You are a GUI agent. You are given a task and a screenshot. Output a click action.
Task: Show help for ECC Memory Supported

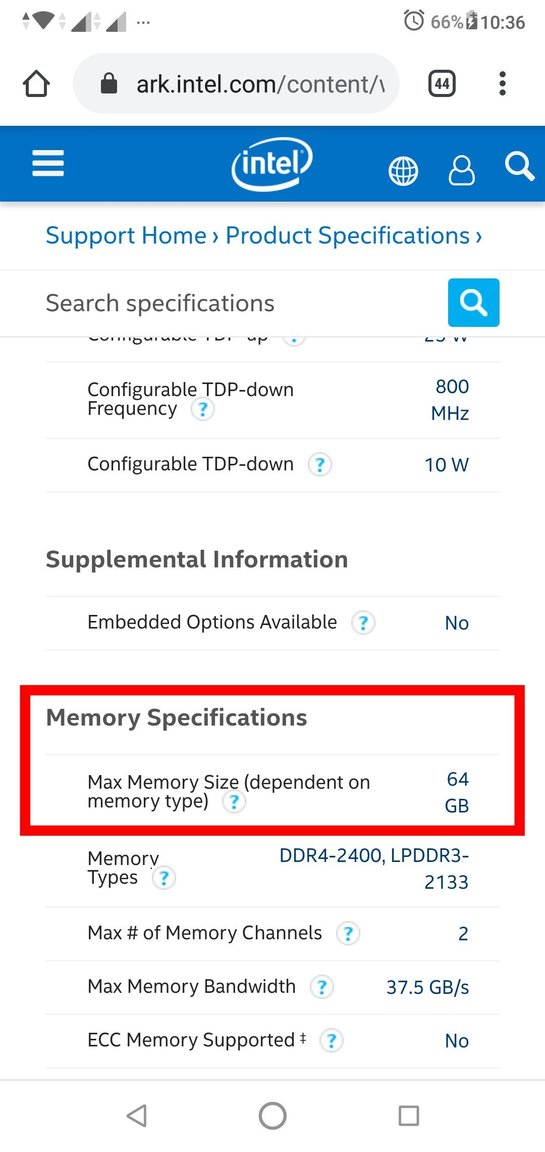(x=331, y=1041)
